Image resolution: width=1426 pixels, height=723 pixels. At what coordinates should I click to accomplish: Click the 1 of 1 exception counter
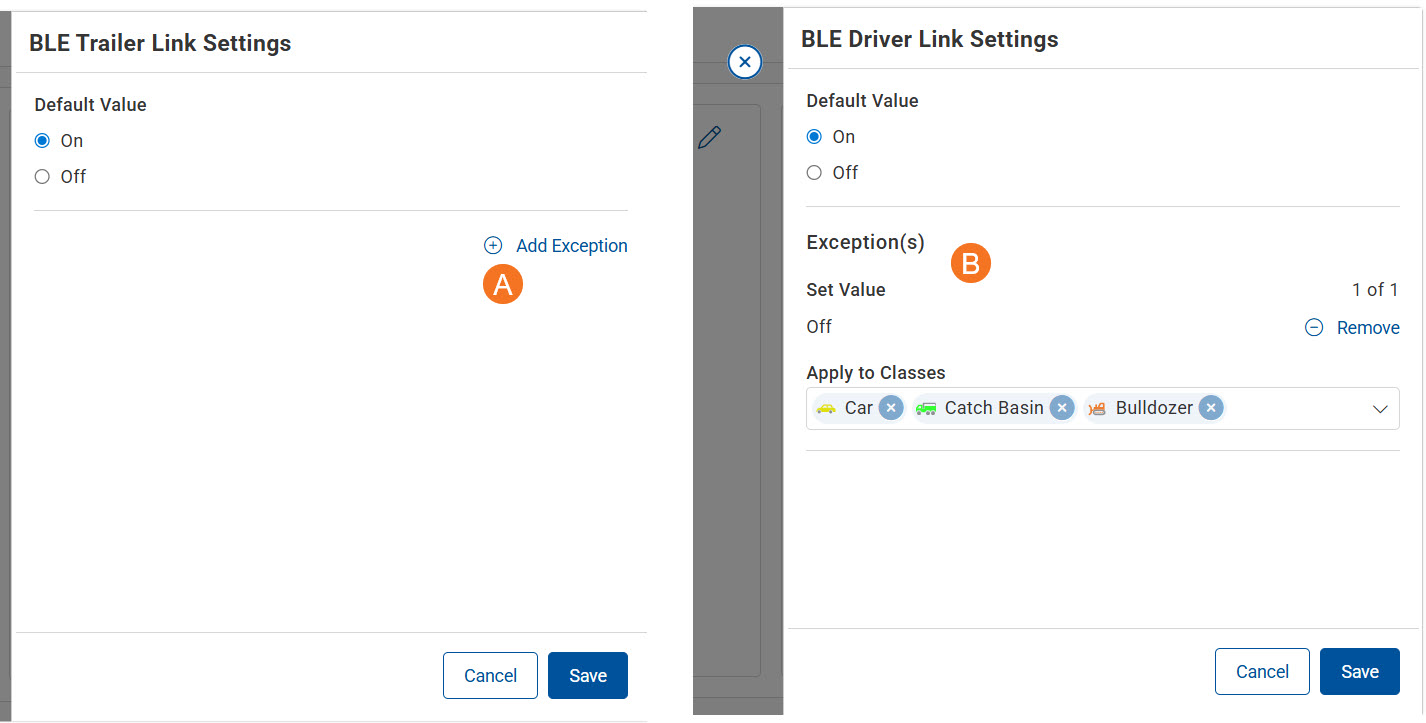coord(1375,290)
